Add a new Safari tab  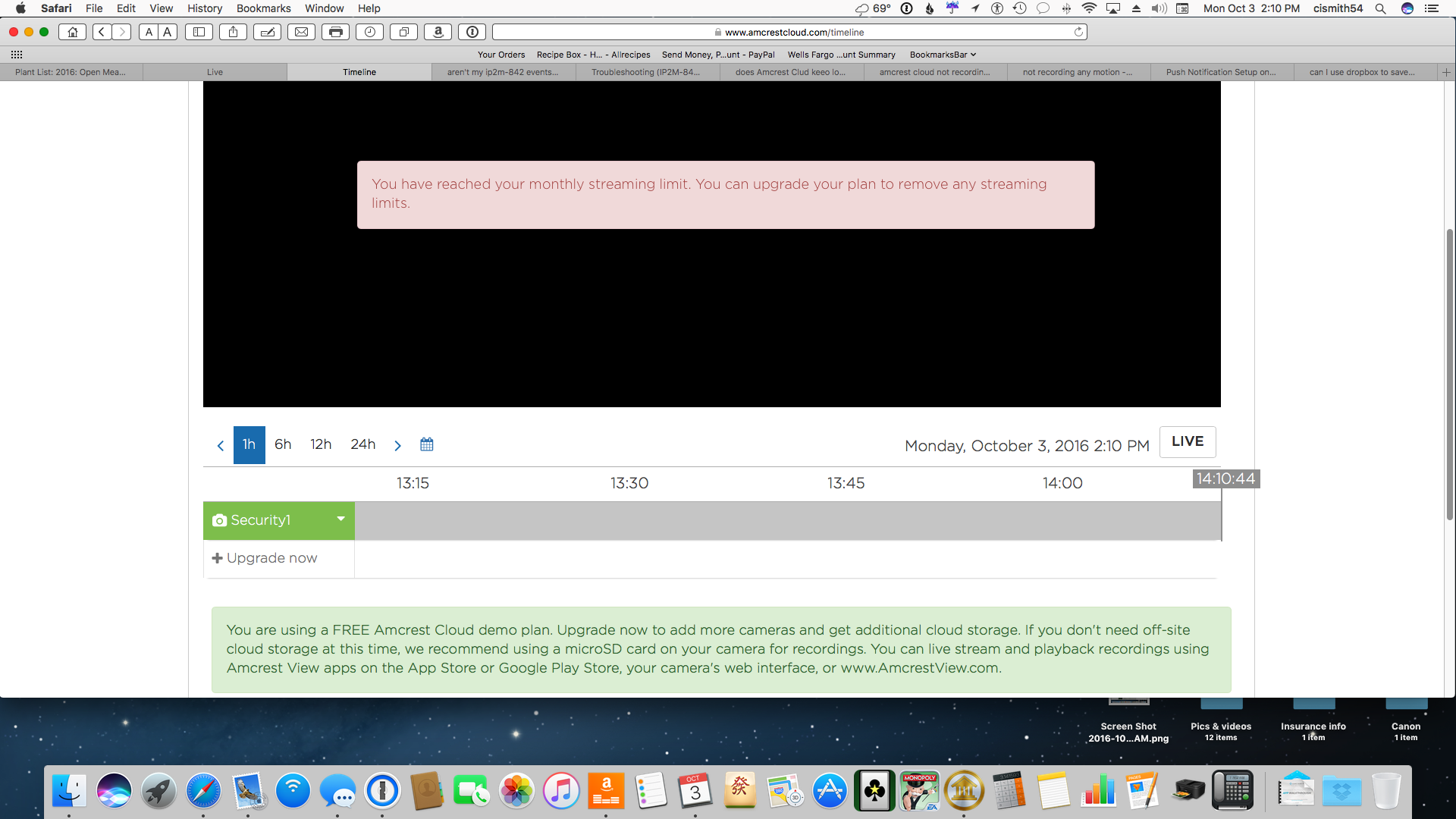[1446, 72]
